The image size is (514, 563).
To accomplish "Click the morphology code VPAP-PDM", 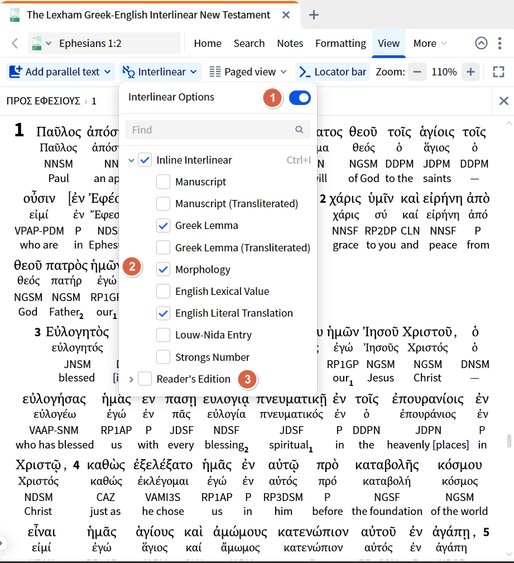I will (39, 231).
